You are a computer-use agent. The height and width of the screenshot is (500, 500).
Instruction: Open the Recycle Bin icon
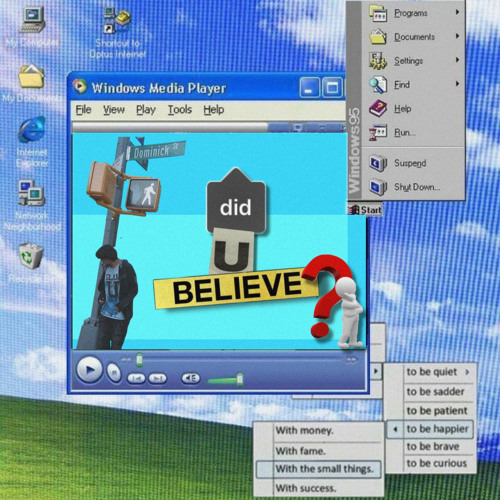click(31, 256)
